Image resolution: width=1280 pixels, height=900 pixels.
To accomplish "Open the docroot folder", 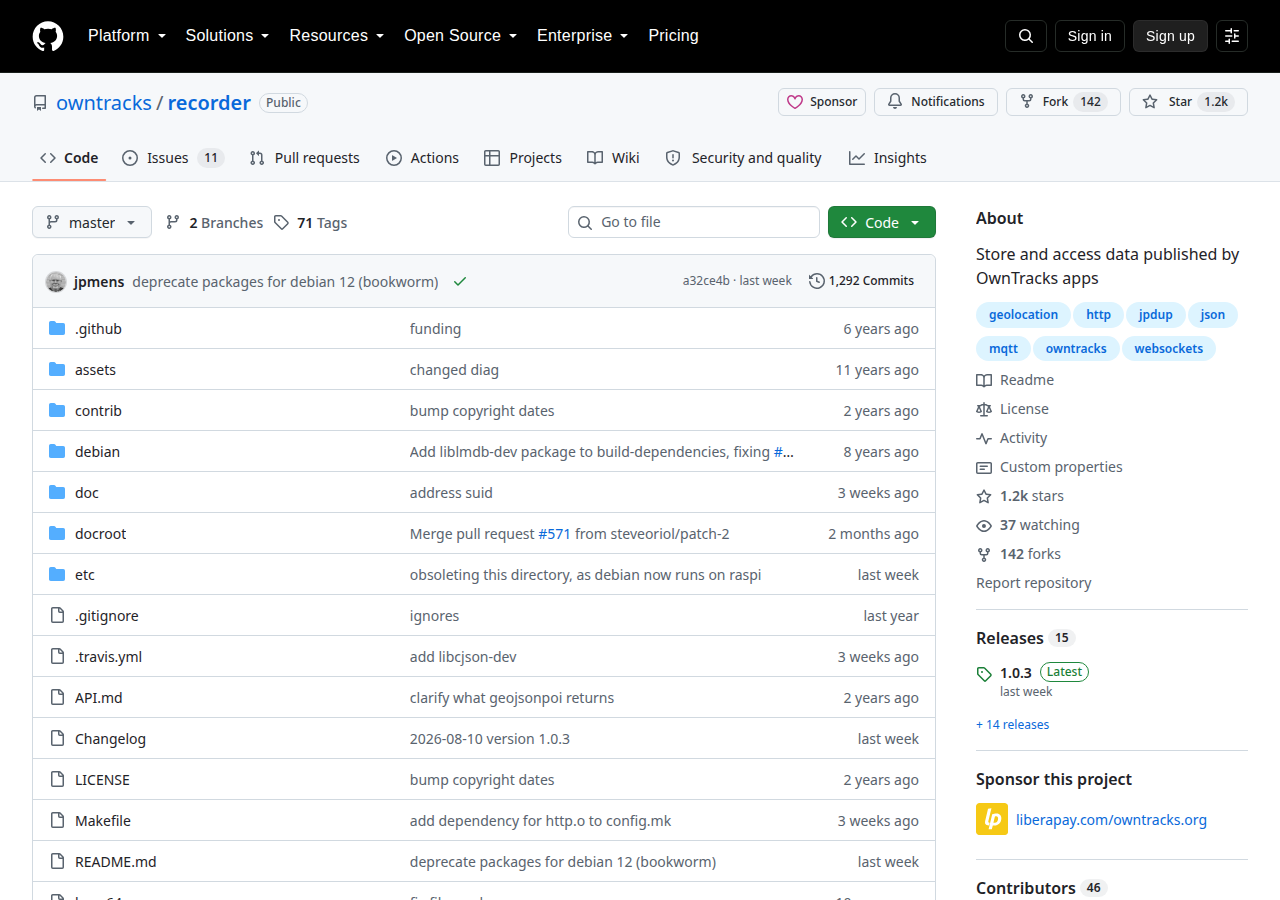I will coord(101,534).
